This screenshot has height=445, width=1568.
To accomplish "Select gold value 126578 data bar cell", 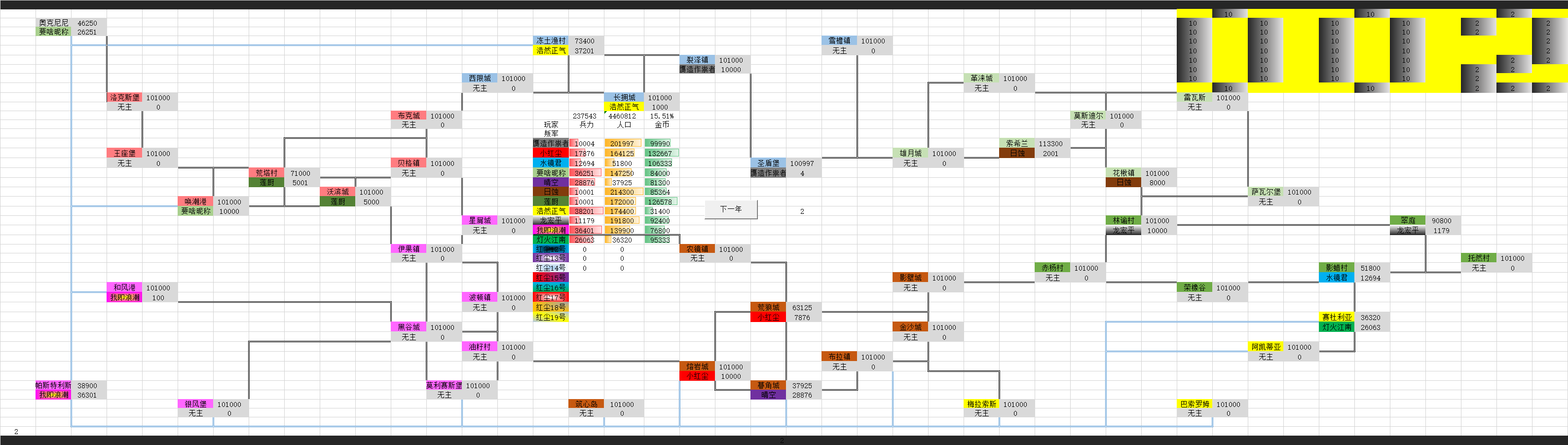I will click(661, 202).
